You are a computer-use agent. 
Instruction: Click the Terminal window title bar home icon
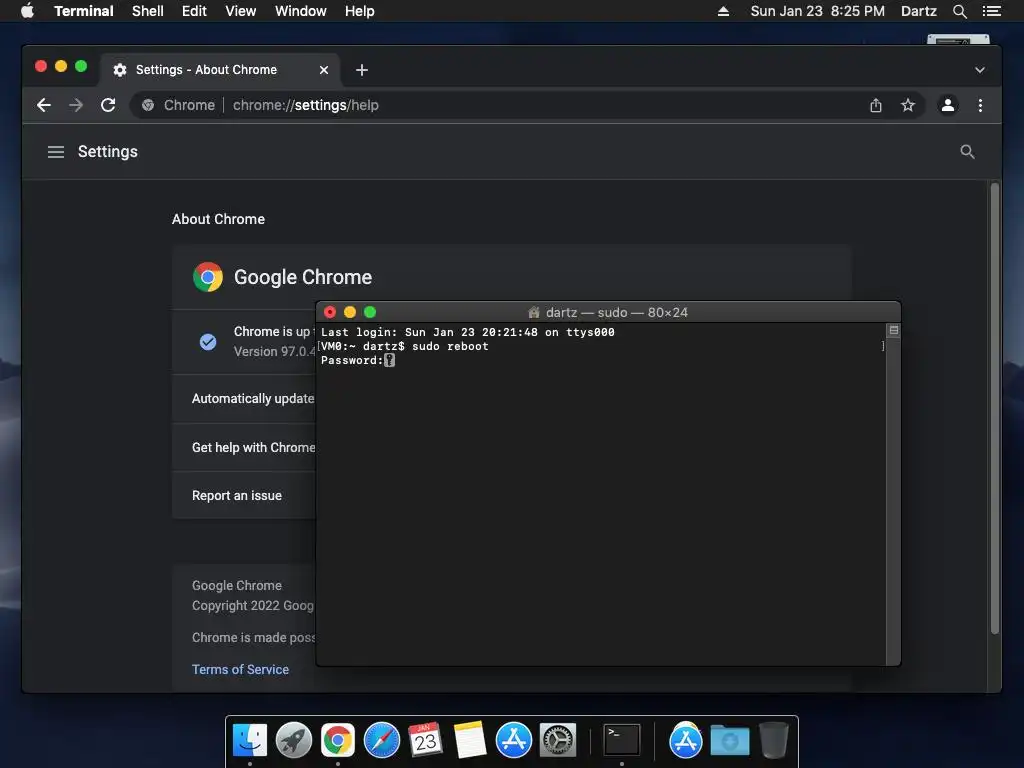pos(534,312)
